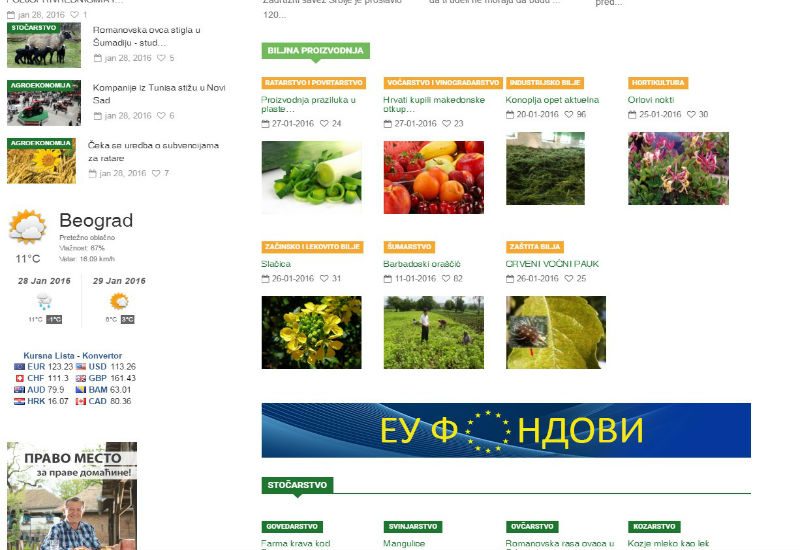The height and width of the screenshot is (550, 800).
Task: Open the SVINJARSTVO category tag
Action: [413, 527]
